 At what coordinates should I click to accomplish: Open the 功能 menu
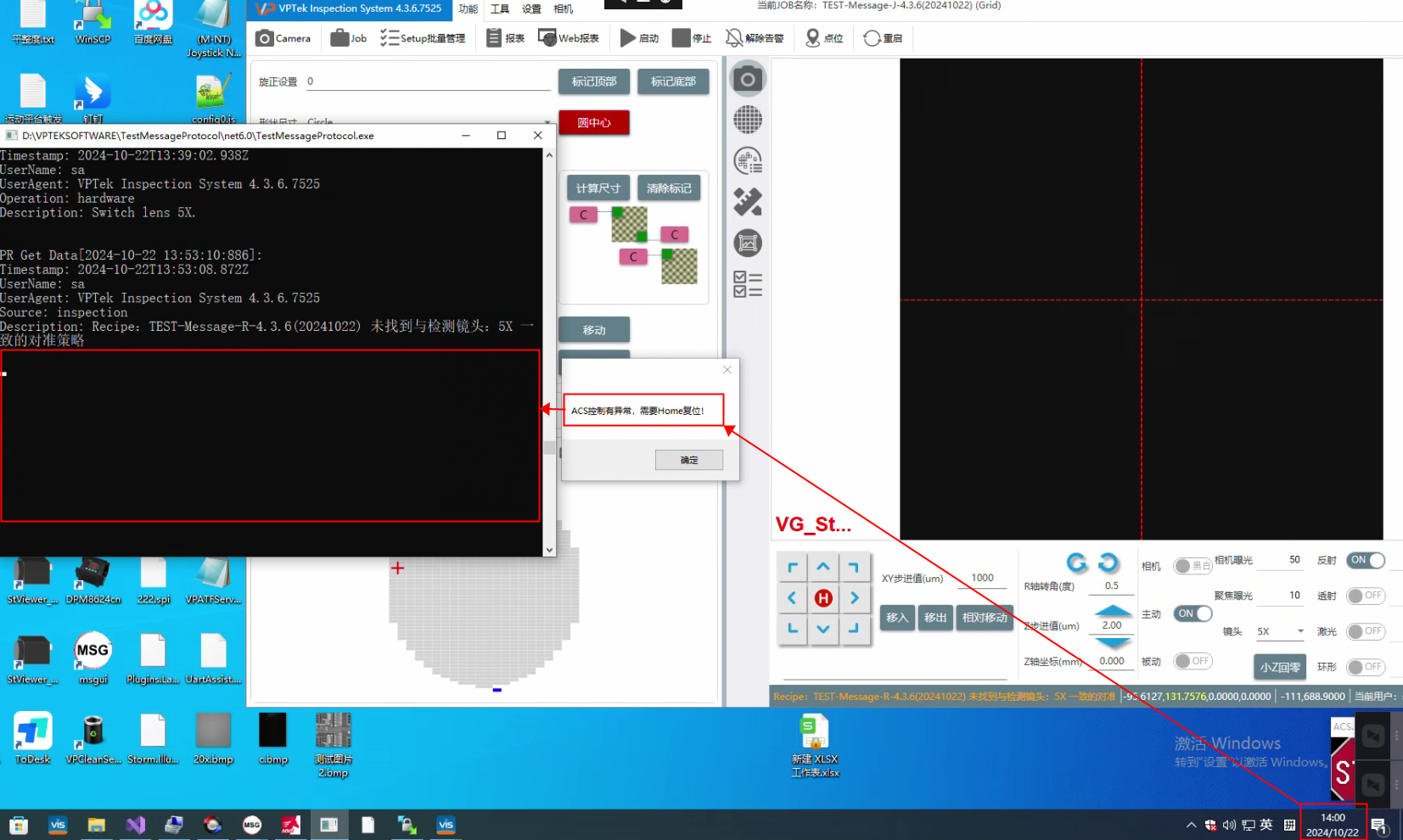click(469, 9)
